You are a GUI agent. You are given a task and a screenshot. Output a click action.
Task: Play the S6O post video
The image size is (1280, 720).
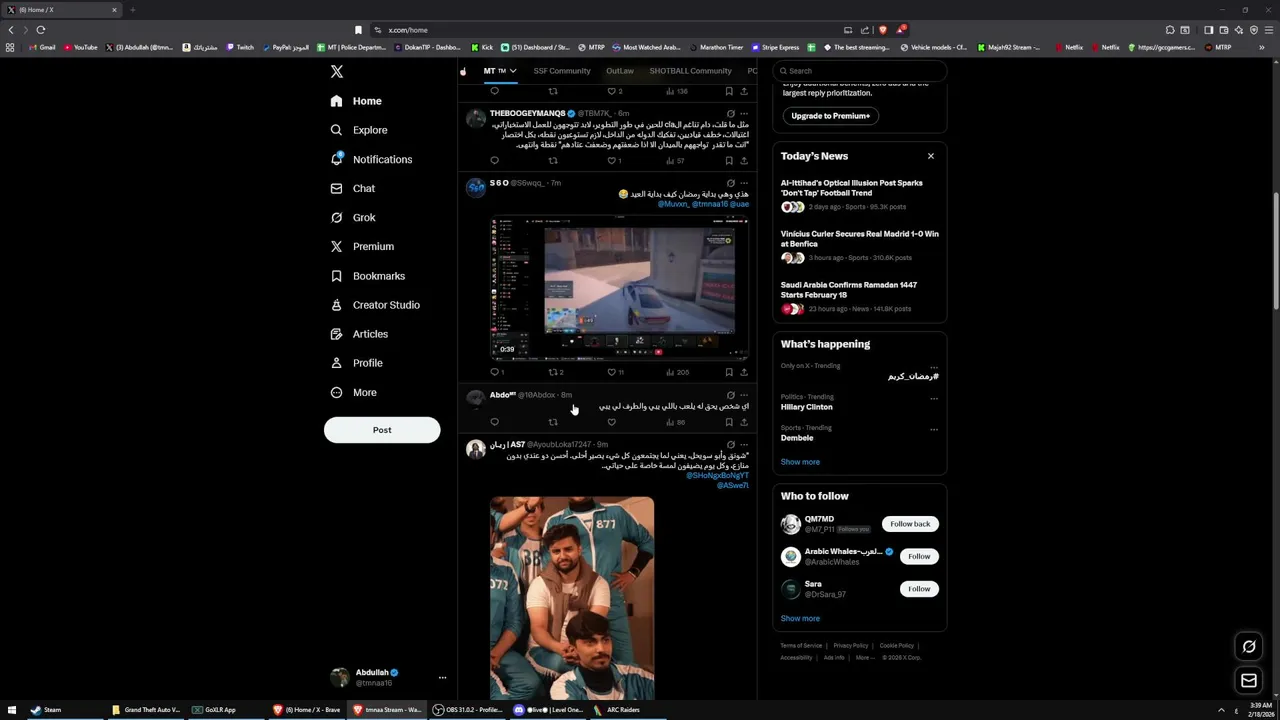[x=619, y=288]
